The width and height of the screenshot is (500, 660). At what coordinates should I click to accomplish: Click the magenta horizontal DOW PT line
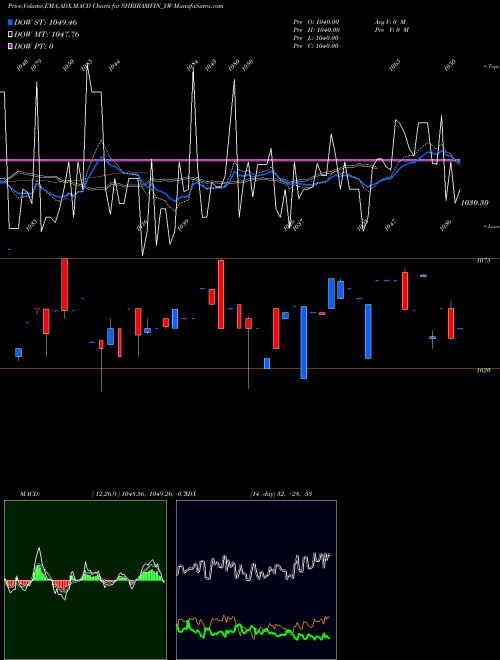point(230,160)
